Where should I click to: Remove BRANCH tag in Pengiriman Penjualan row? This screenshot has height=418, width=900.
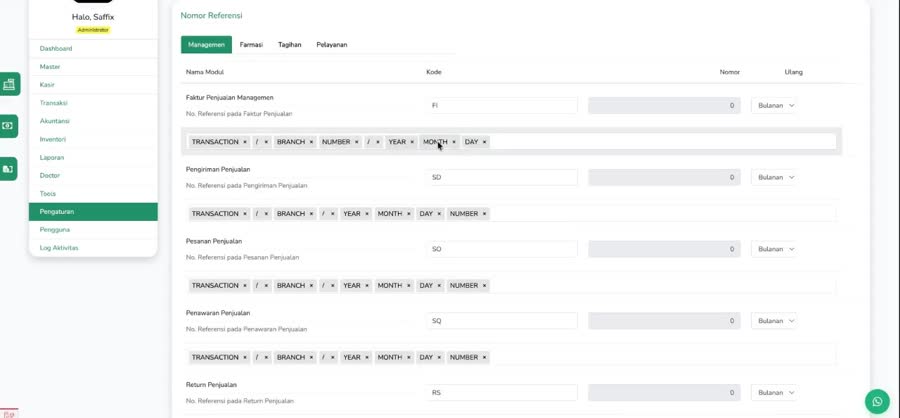pyautogui.click(x=311, y=214)
